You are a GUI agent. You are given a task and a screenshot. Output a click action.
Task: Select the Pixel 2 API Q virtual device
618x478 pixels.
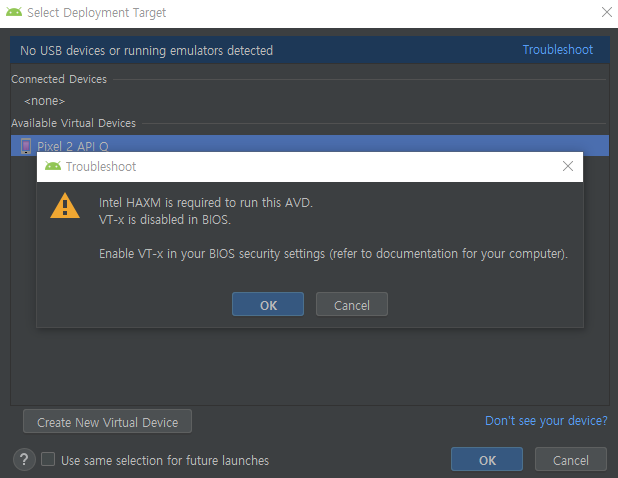pos(310,144)
